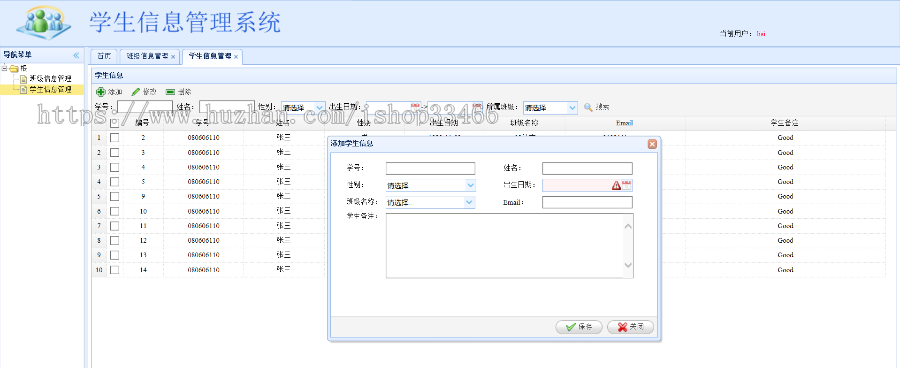900x368 pixels.
Task: Click the green plus Add toolbar button
Action: coord(108,92)
